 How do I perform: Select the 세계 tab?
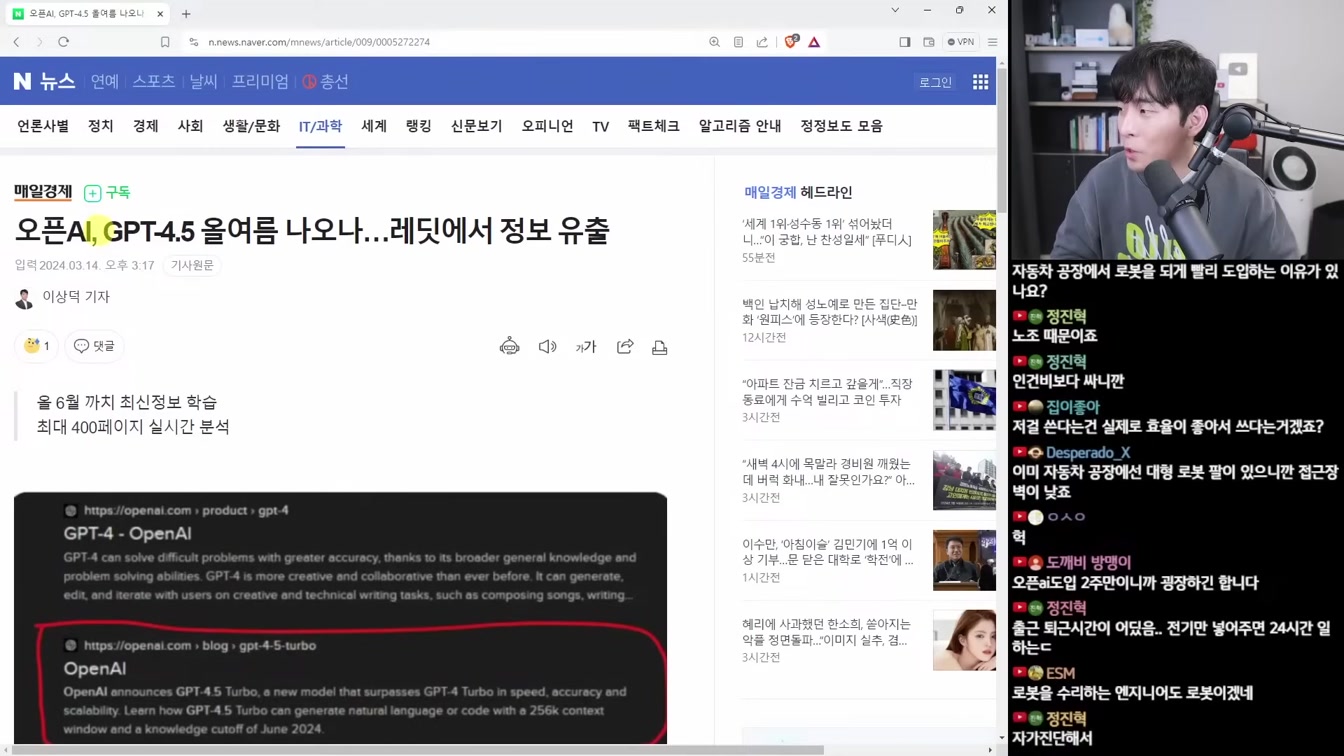374,126
